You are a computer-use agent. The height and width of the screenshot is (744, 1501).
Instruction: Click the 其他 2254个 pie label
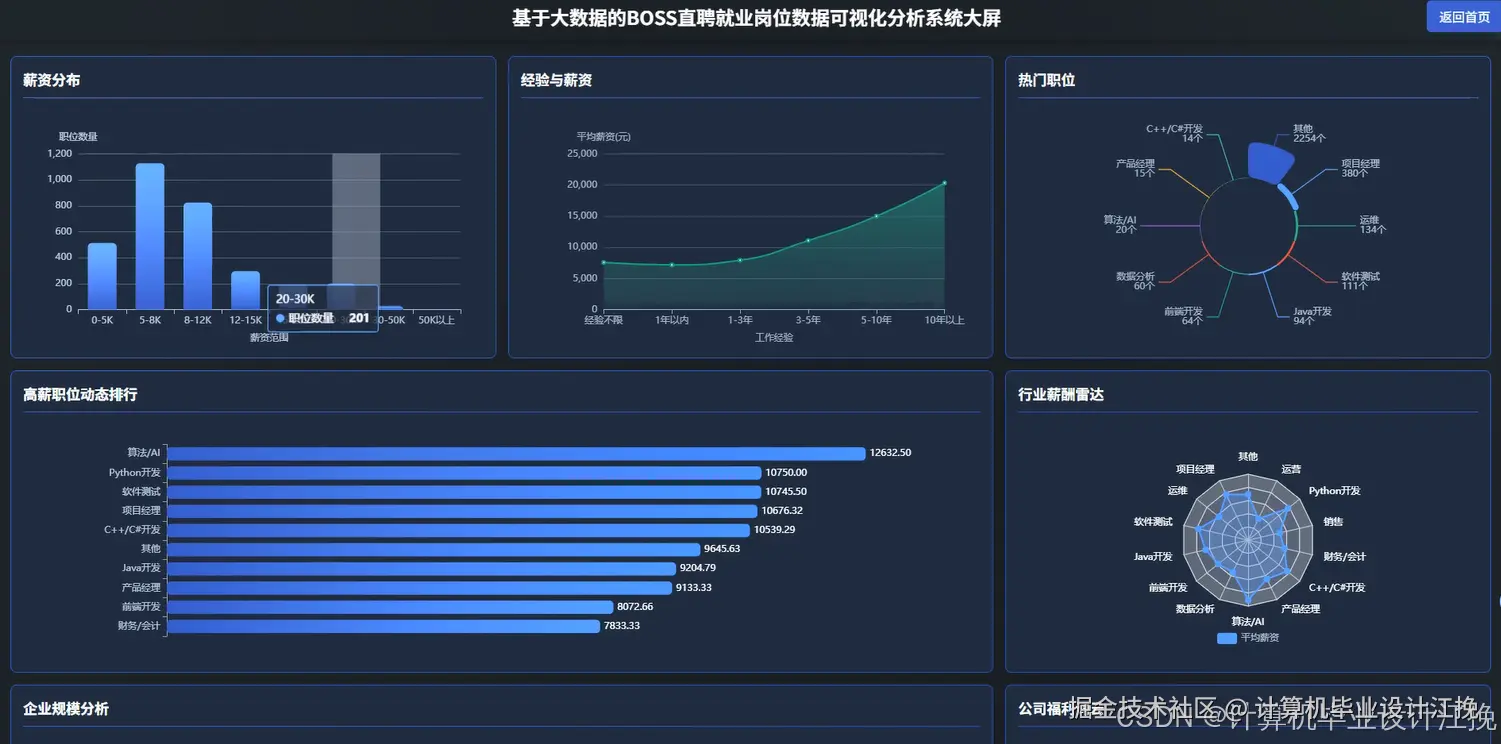click(1309, 134)
